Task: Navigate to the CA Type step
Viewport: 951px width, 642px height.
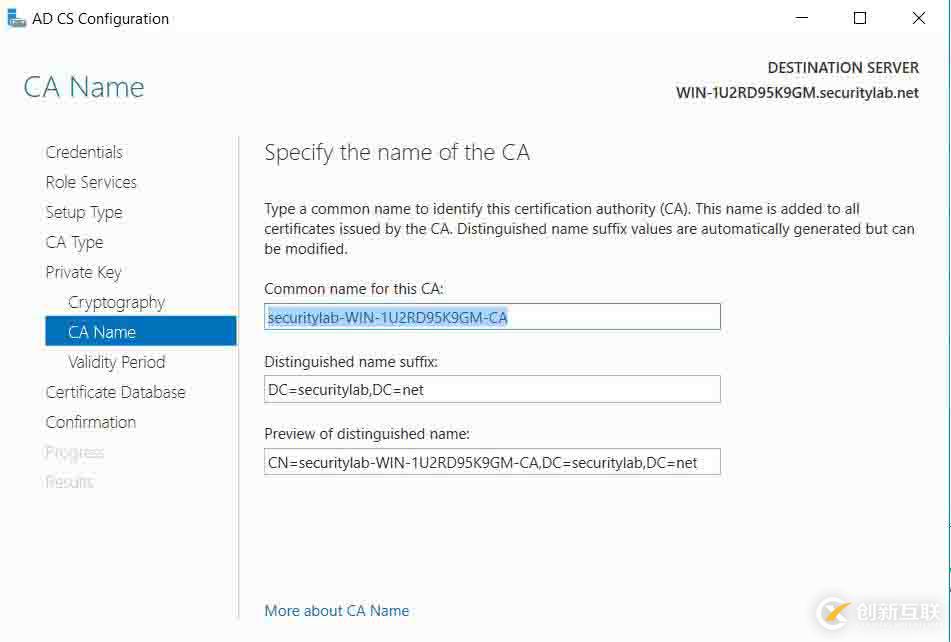Action: (x=74, y=242)
